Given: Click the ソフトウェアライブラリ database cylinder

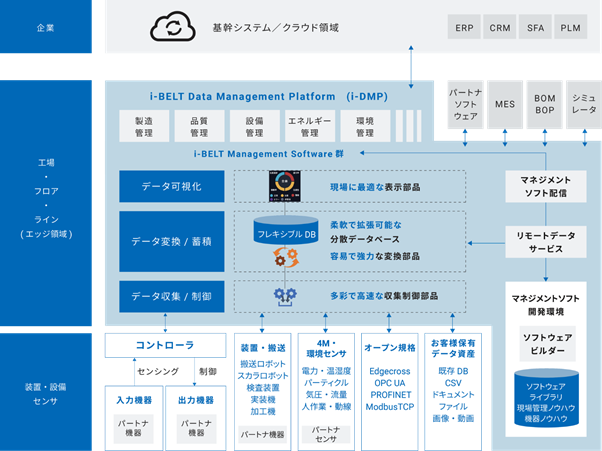Looking at the screenshot, I should click(x=546, y=398).
